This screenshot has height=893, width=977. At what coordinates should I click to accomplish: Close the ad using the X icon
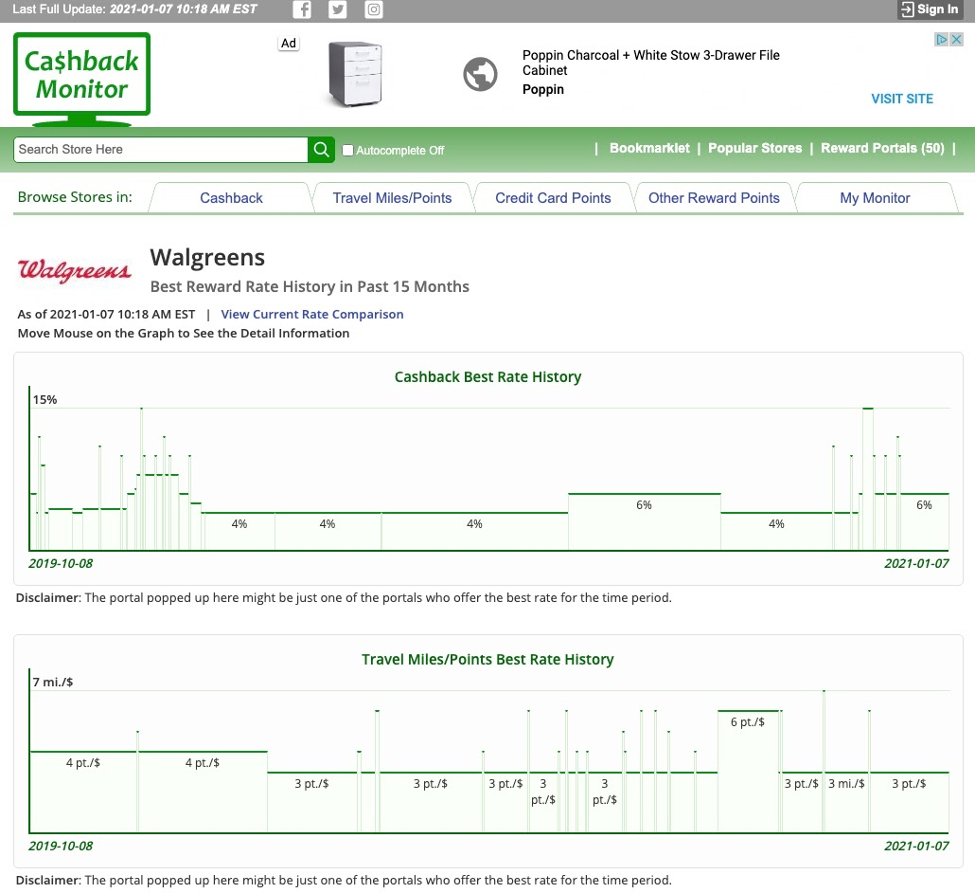(x=955, y=40)
